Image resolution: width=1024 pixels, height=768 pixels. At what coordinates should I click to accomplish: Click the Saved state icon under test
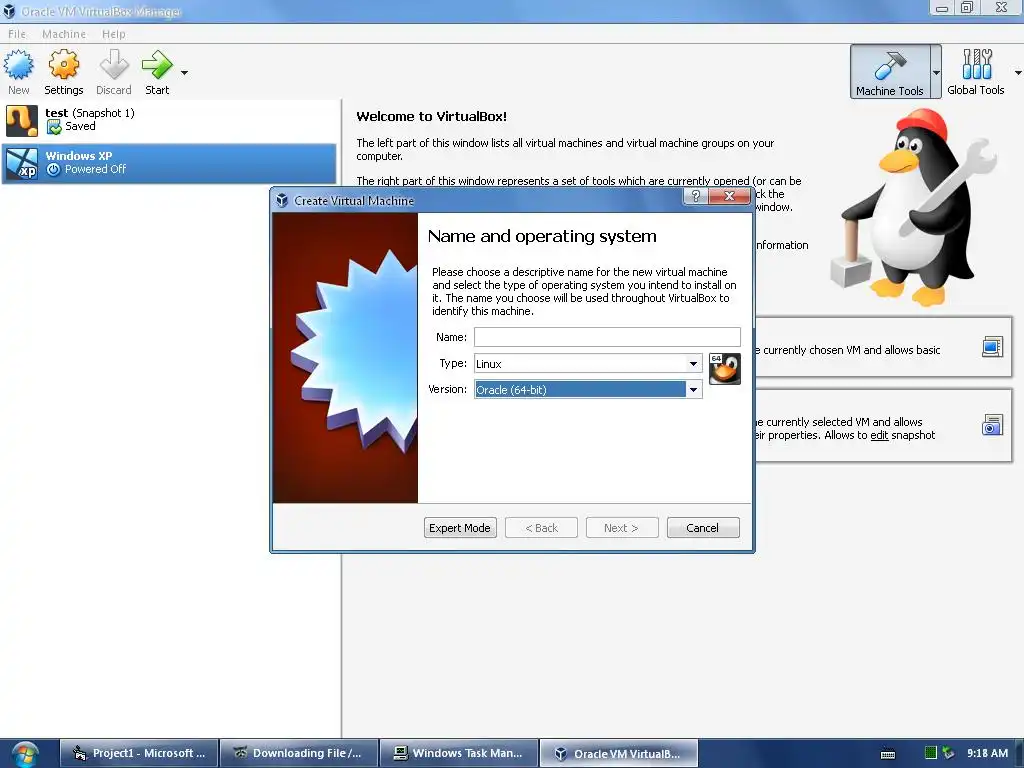tap(54, 127)
